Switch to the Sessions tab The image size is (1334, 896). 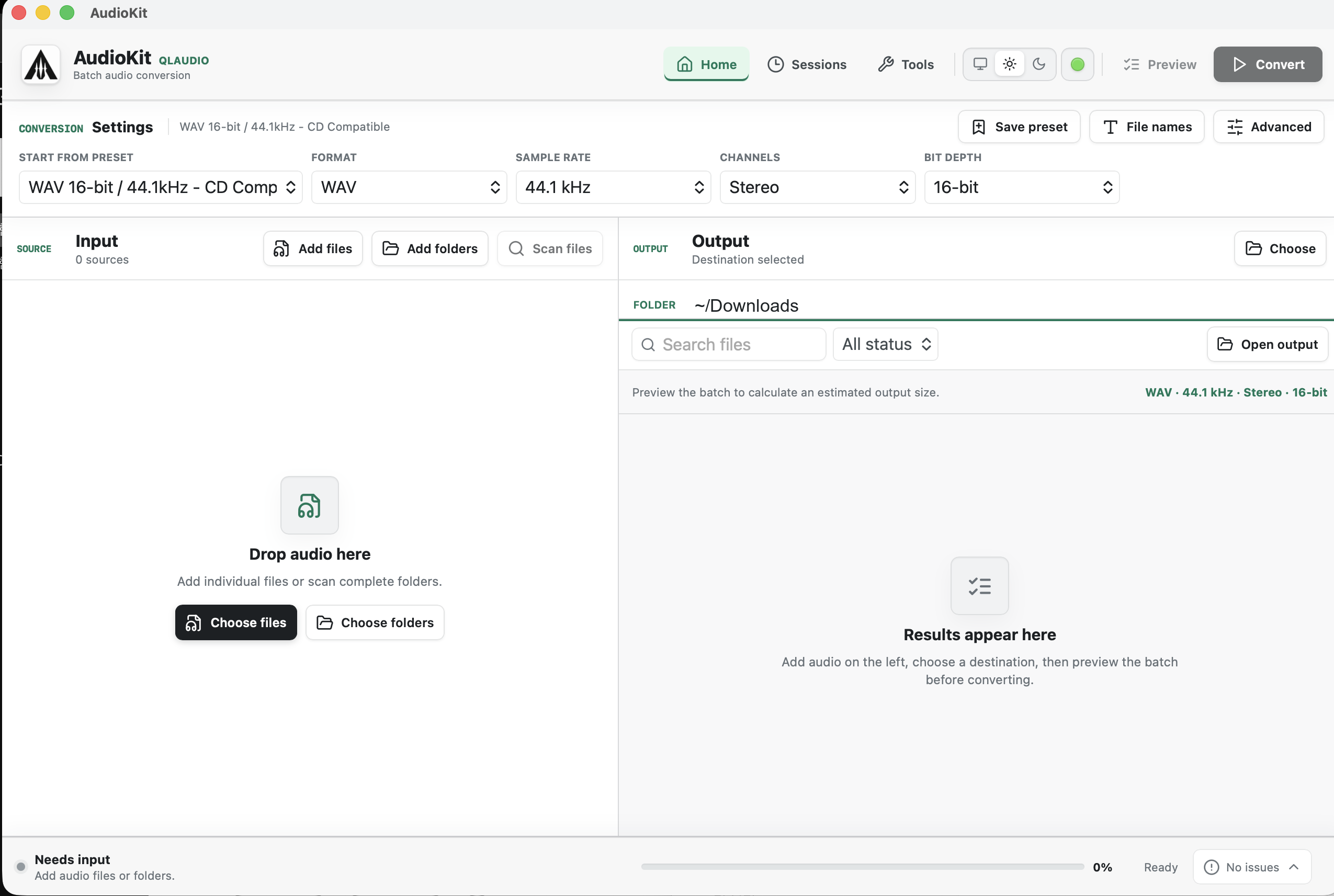(807, 64)
